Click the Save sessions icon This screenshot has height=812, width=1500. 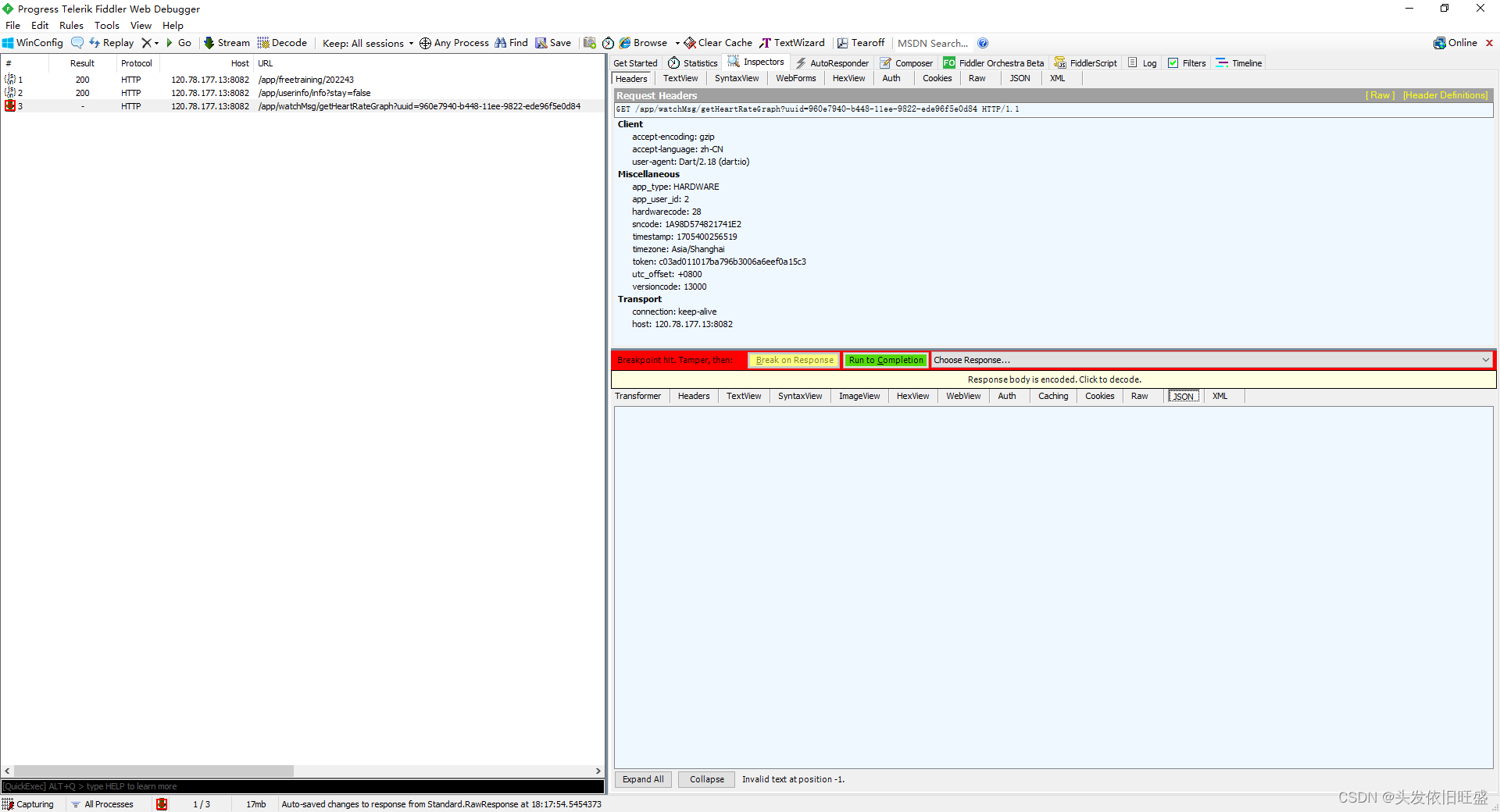pos(553,43)
